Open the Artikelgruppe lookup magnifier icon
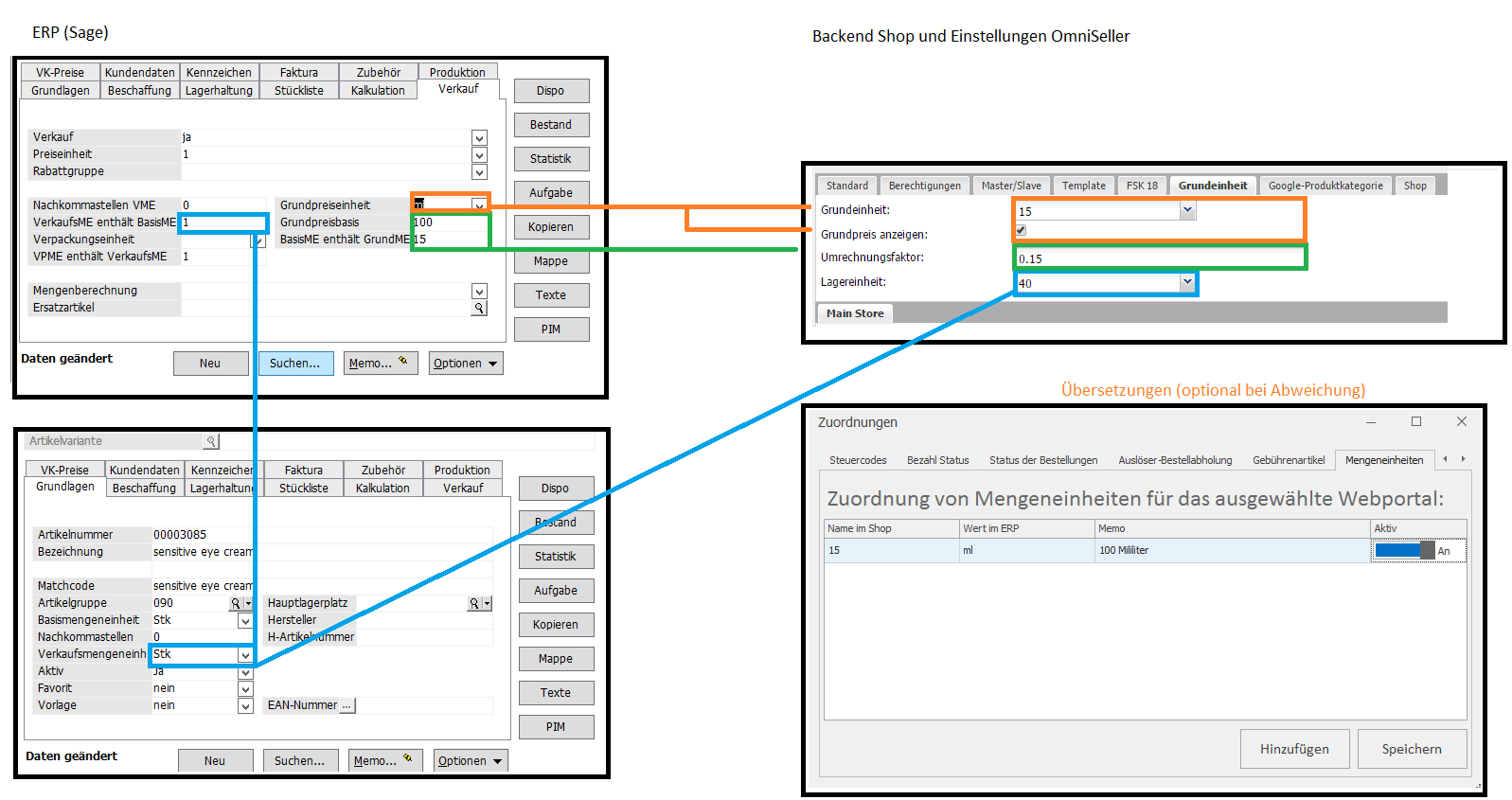The image size is (1512, 800). [x=236, y=603]
